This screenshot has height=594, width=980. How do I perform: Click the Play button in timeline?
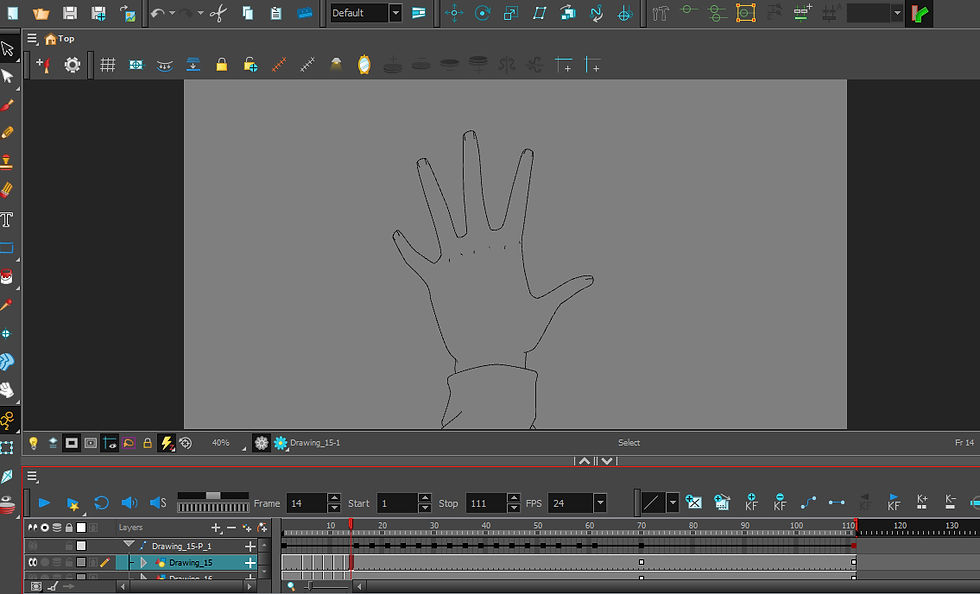44,503
